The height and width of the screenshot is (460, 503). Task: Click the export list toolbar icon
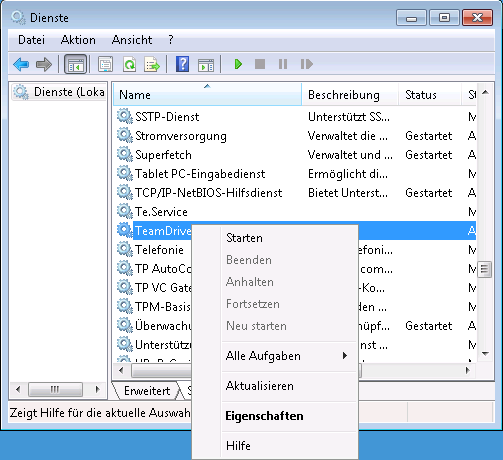(152, 64)
